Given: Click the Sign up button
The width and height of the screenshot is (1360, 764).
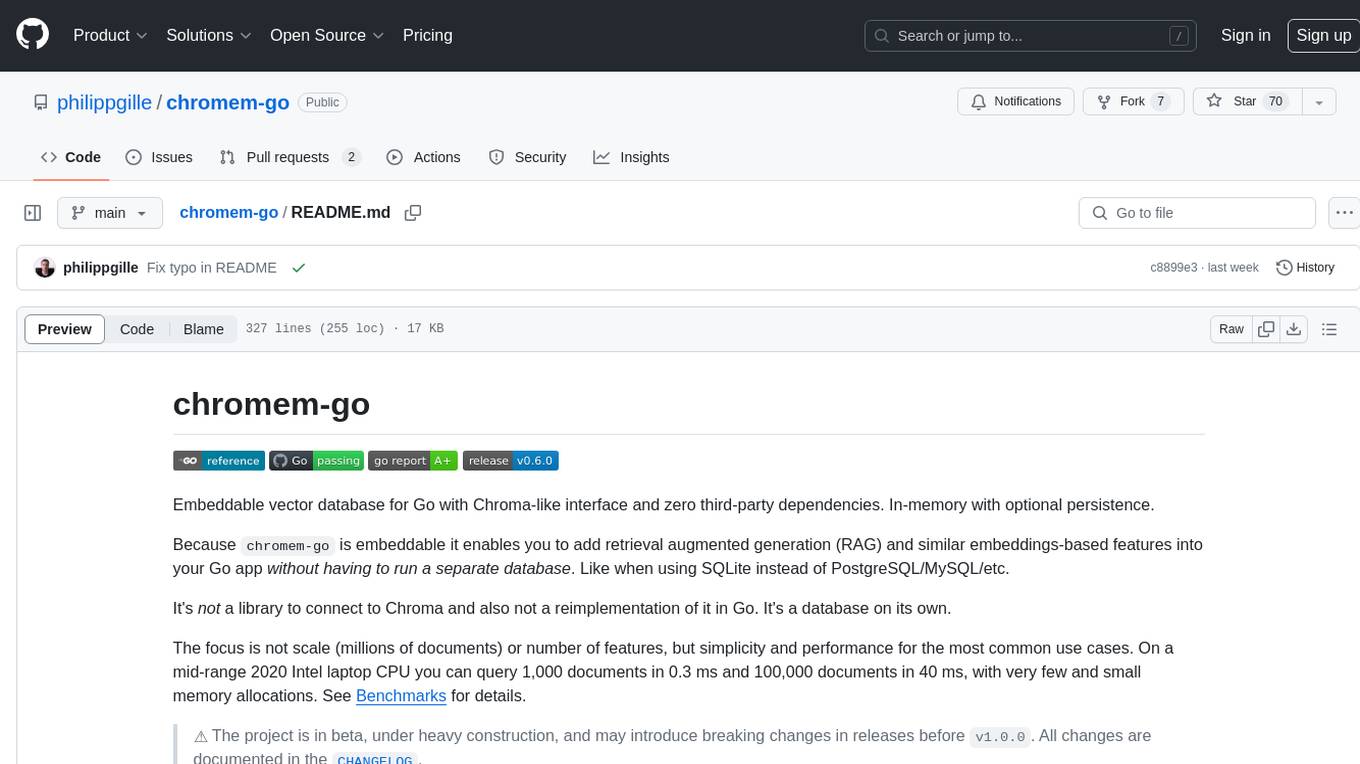Looking at the screenshot, I should tap(1323, 35).
